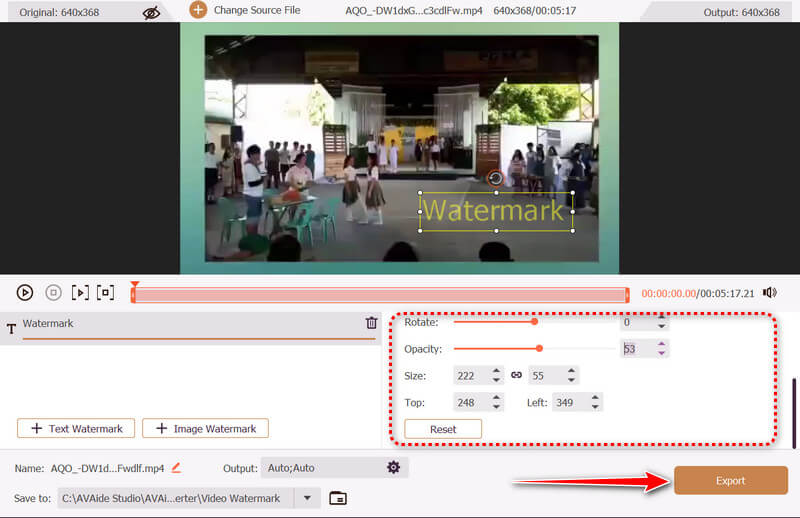Click the pink timeline range bar
Image resolution: width=800 pixels, height=518 pixels.
tap(380, 295)
